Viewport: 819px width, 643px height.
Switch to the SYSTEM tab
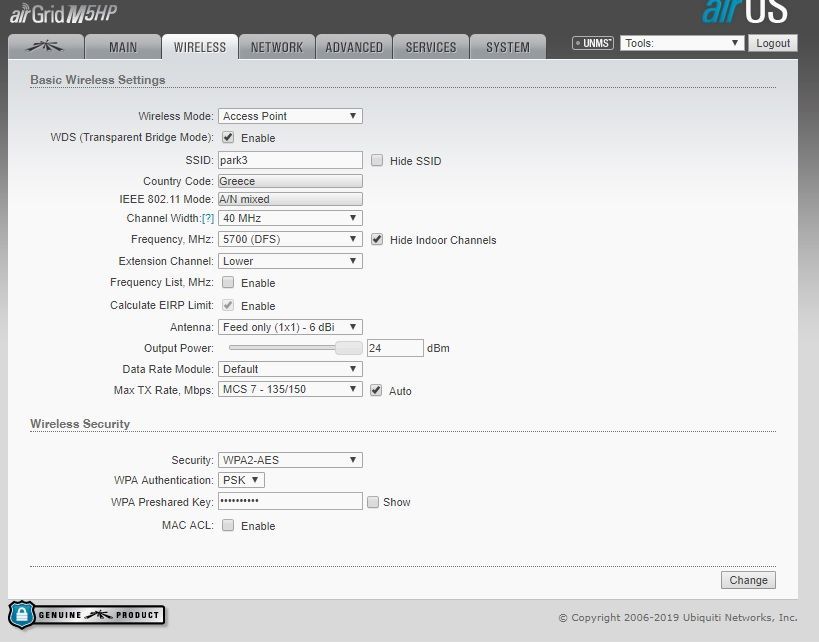click(508, 45)
